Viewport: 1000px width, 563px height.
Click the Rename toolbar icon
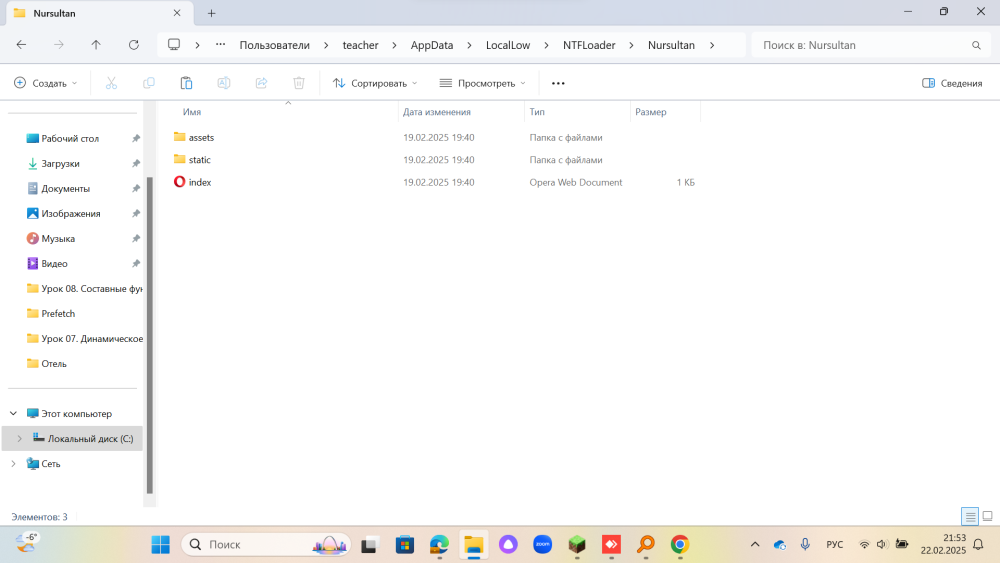point(224,83)
